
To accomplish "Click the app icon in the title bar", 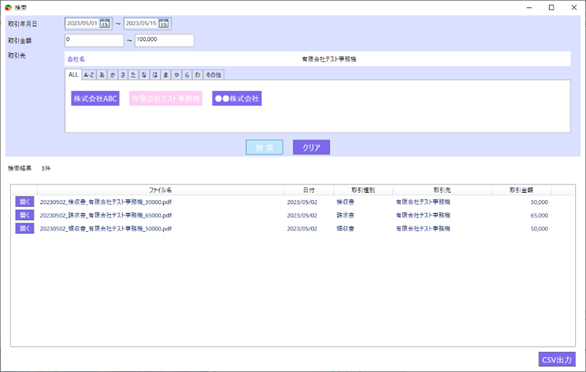I will 8,7.
